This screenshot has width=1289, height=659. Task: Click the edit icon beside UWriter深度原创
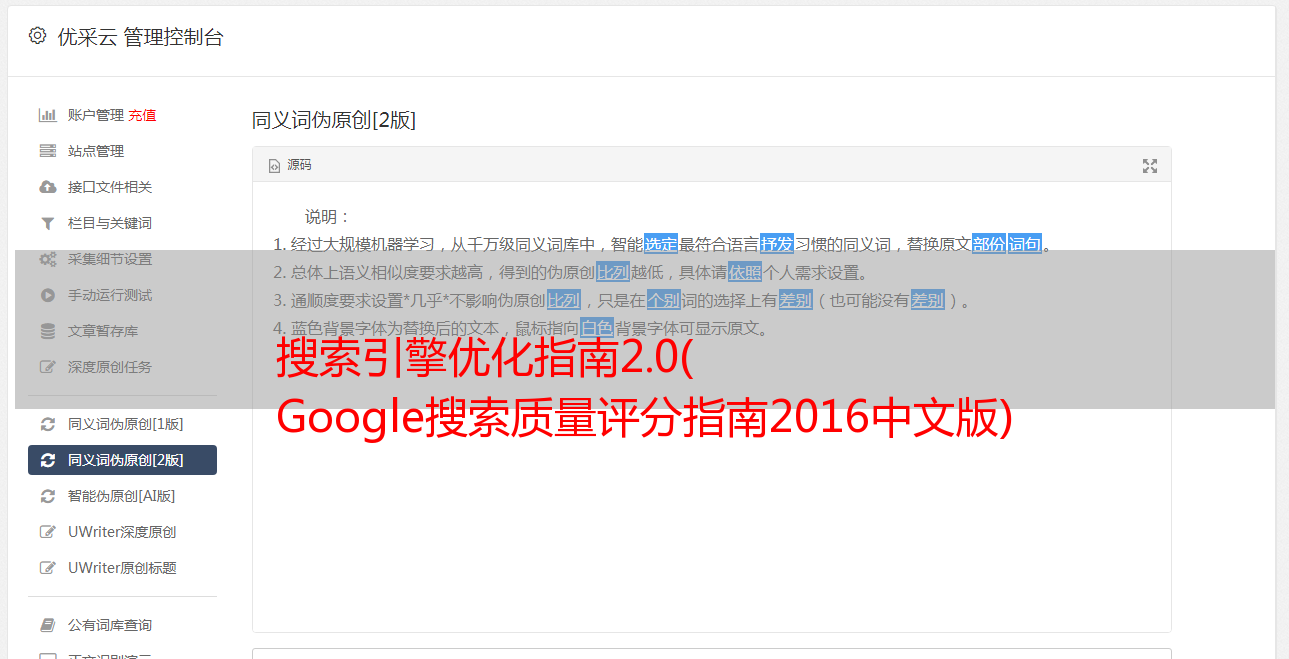click(x=47, y=532)
